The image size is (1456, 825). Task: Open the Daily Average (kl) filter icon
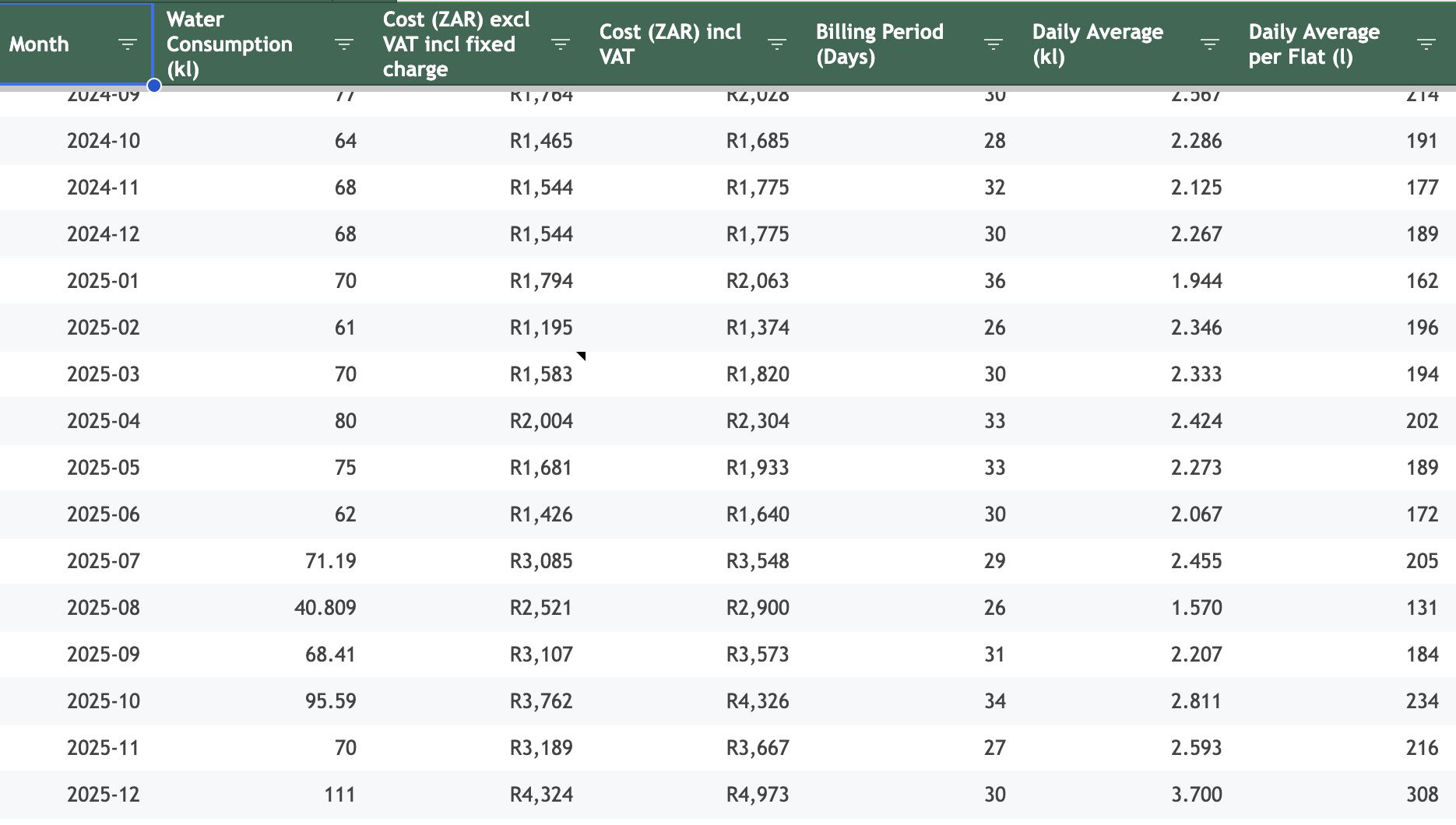[1210, 44]
